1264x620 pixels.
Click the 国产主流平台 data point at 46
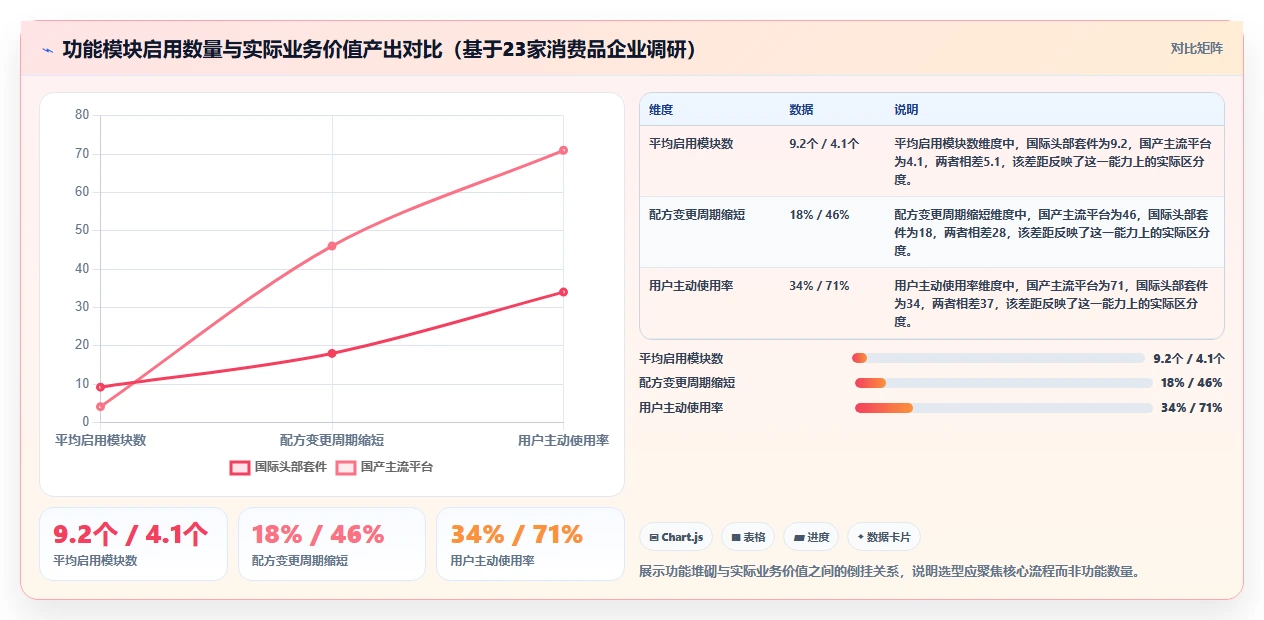pos(332,246)
